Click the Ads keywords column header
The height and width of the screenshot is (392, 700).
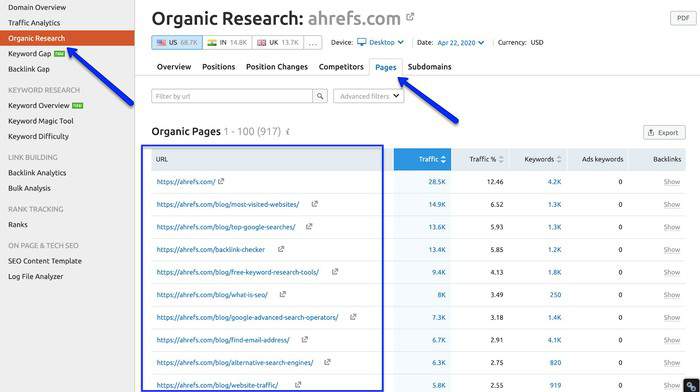point(602,159)
